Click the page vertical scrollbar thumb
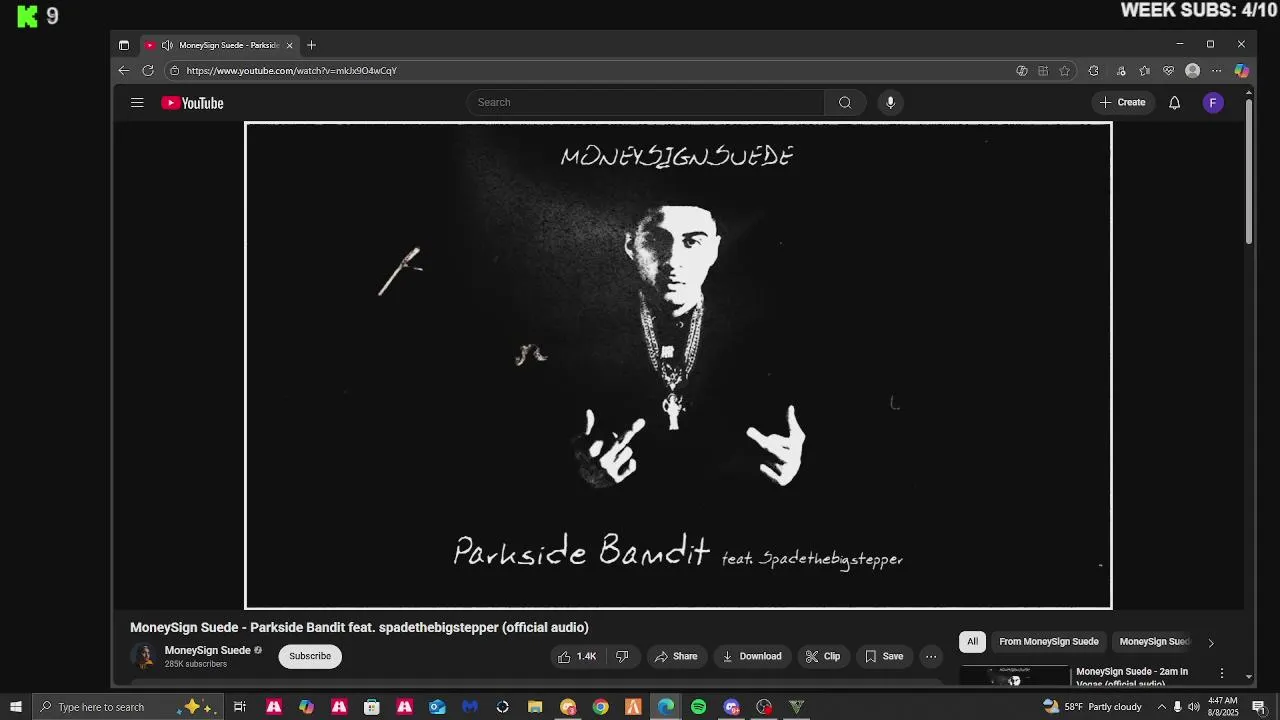The image size is (1280, 720). pos(1249,170)
